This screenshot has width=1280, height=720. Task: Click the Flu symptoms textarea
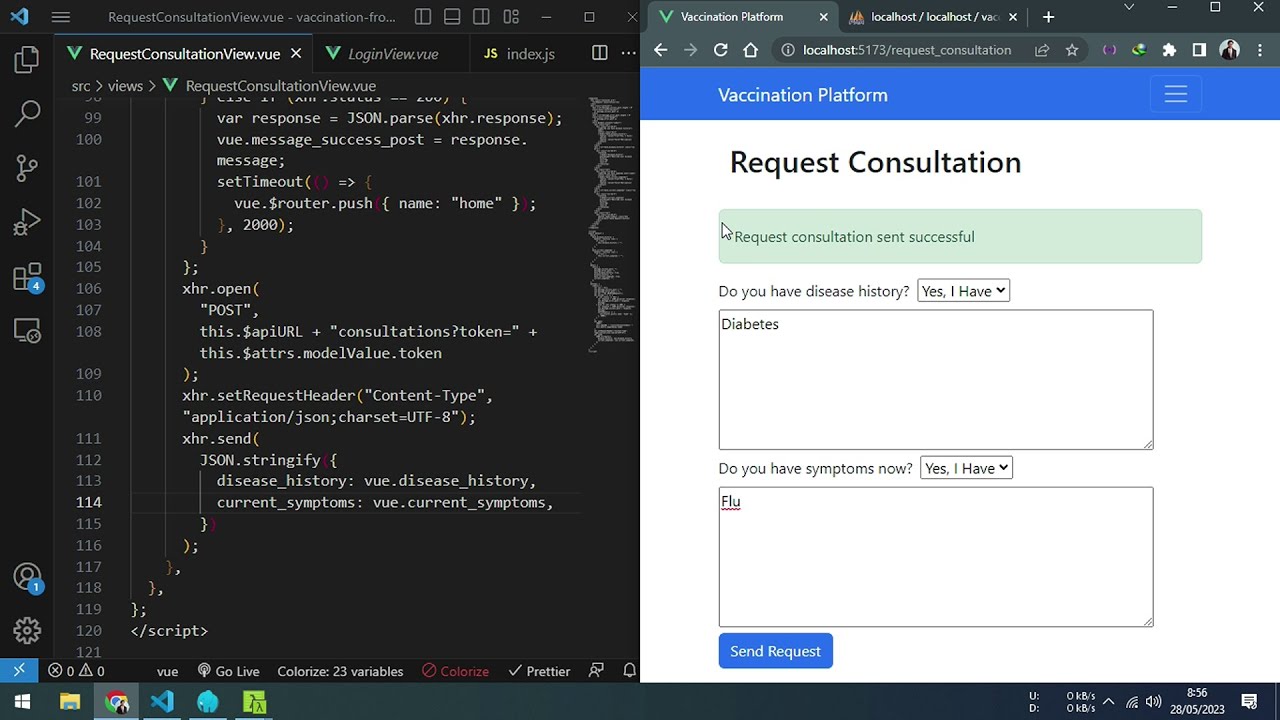point(935,557)
